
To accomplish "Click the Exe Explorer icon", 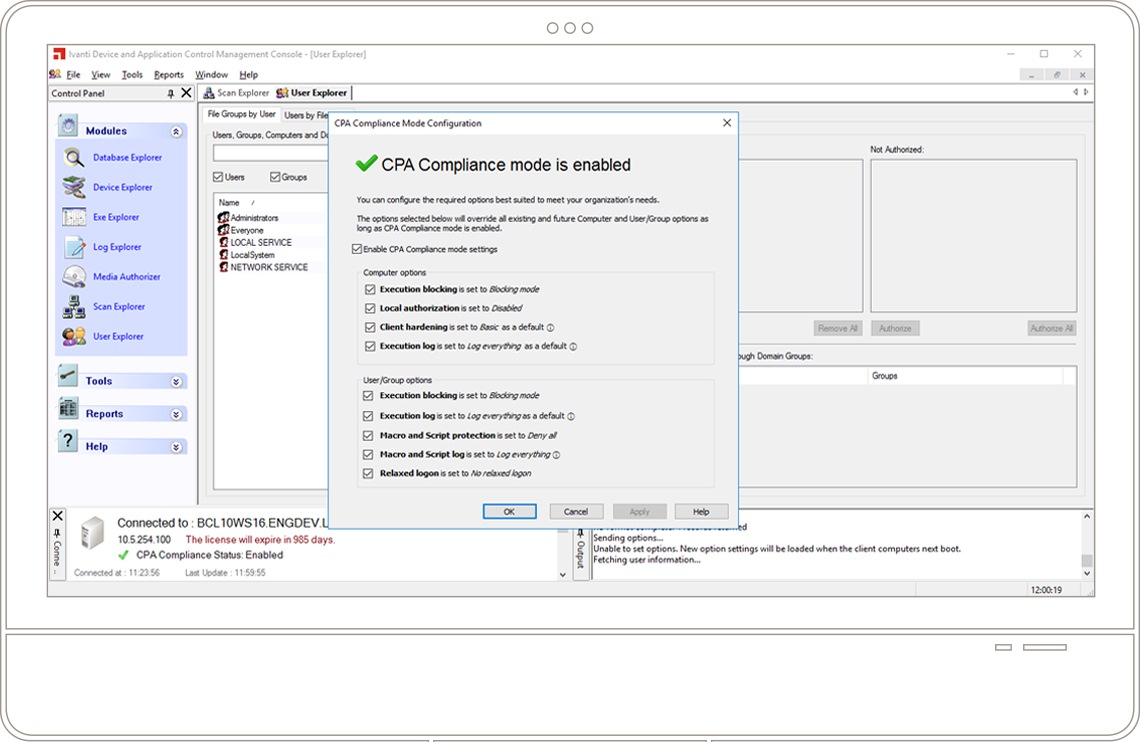I will (x=73, y=217).
